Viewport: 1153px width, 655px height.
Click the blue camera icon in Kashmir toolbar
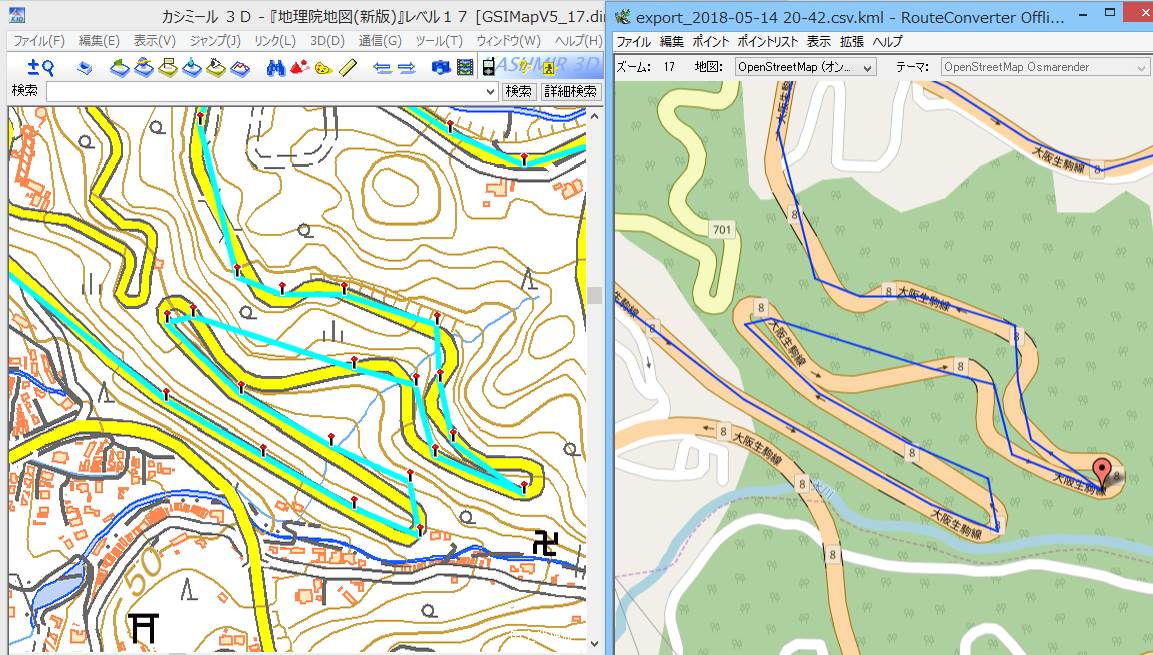coord(440,68)
